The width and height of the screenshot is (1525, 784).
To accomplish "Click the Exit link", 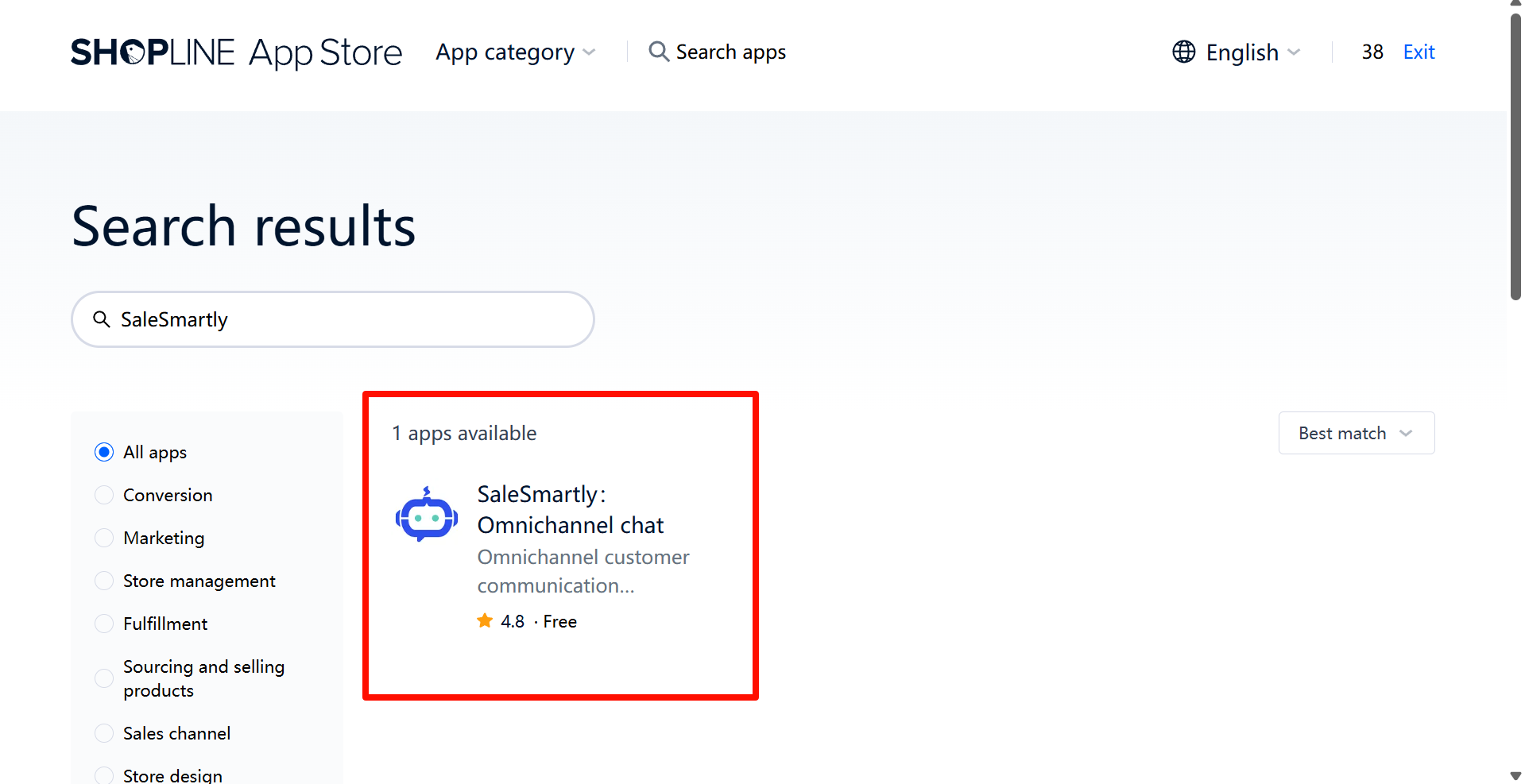I will tap(1419, 52).
